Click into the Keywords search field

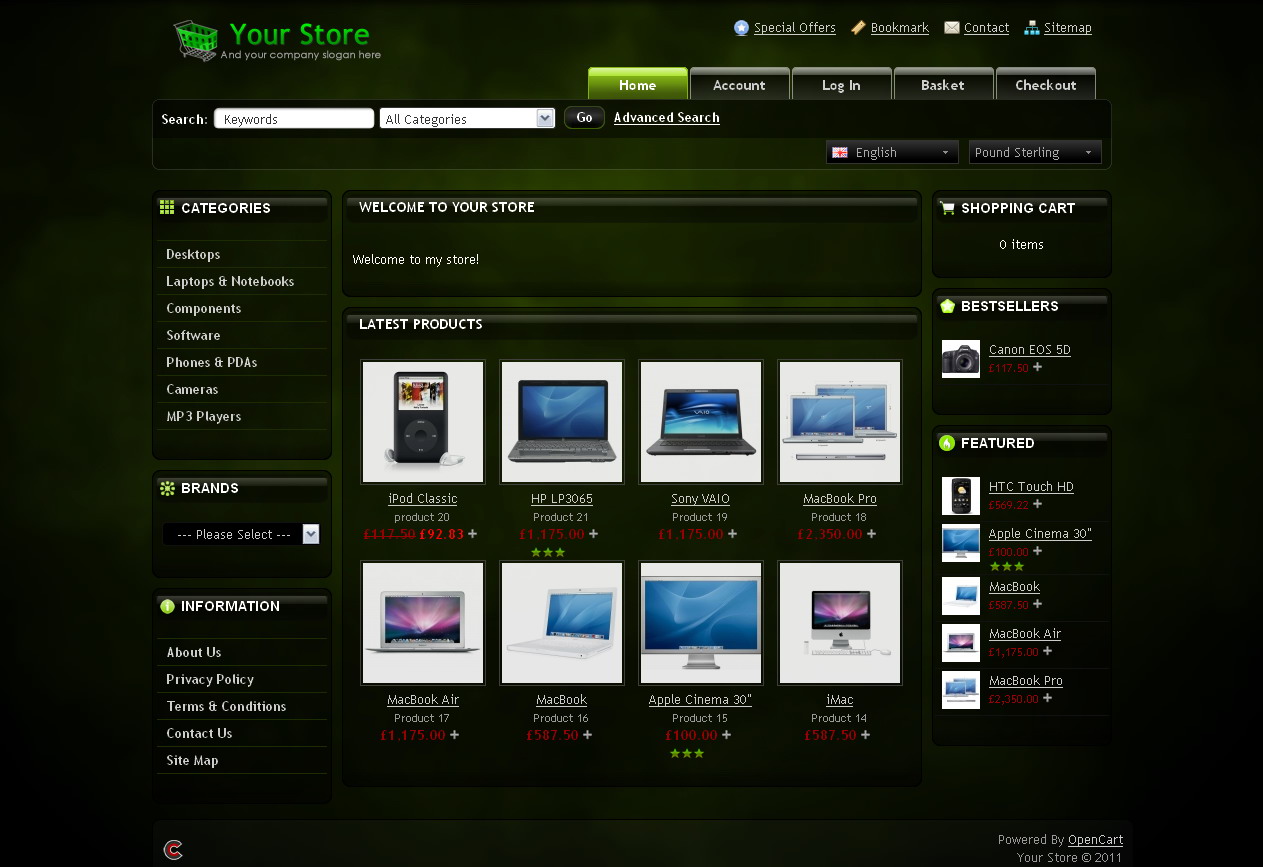click(x=294, y=119)
